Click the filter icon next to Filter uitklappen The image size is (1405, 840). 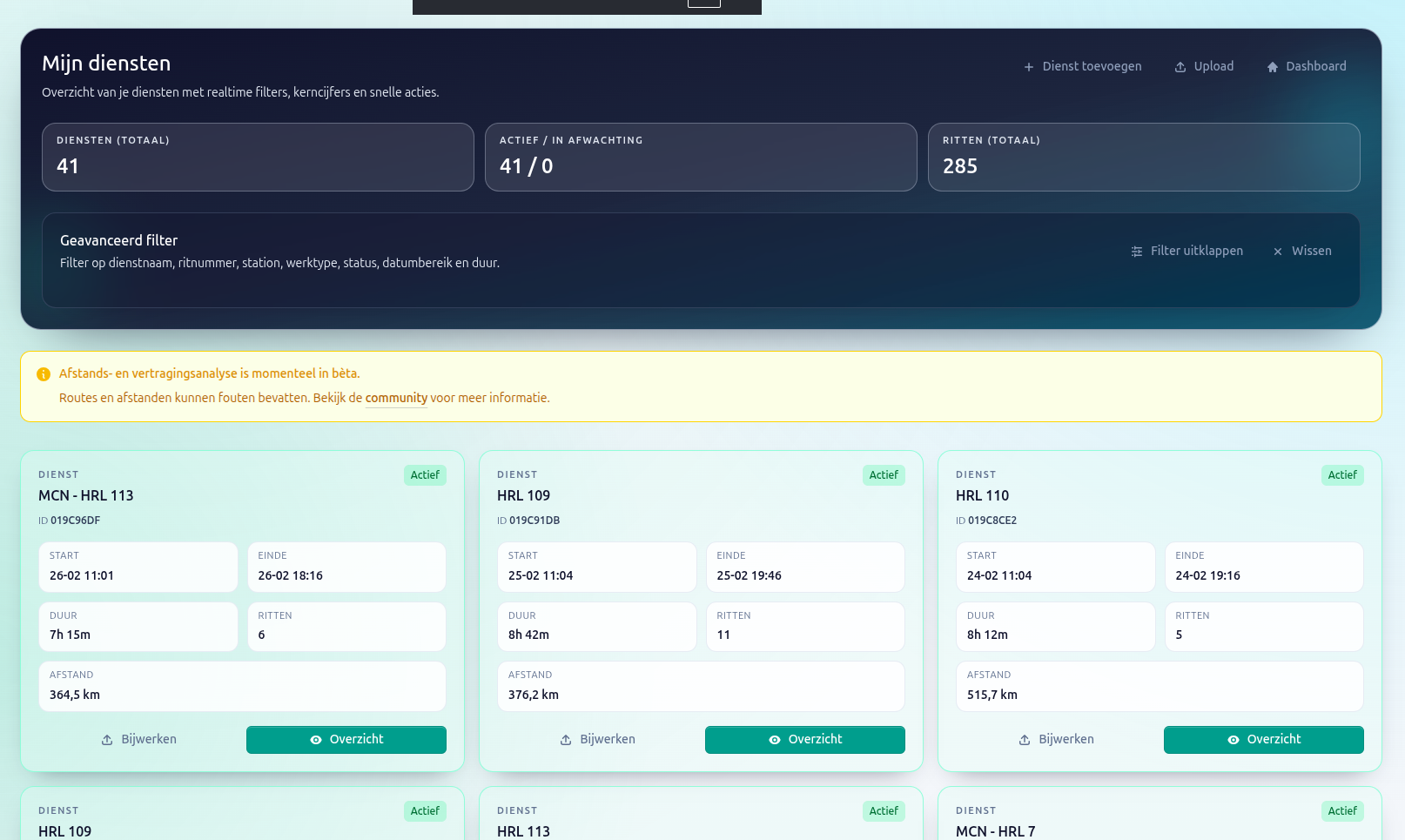1137,252
